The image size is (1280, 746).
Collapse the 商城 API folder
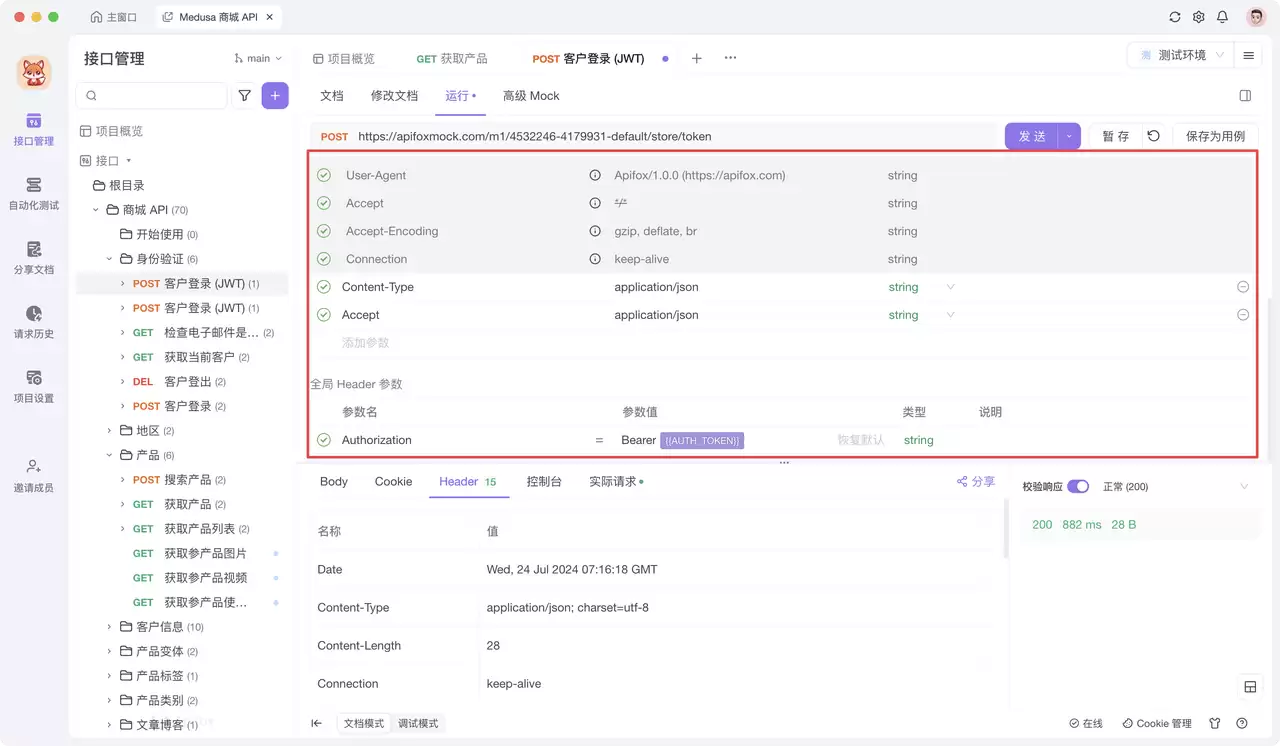click(x=97, y=210)
